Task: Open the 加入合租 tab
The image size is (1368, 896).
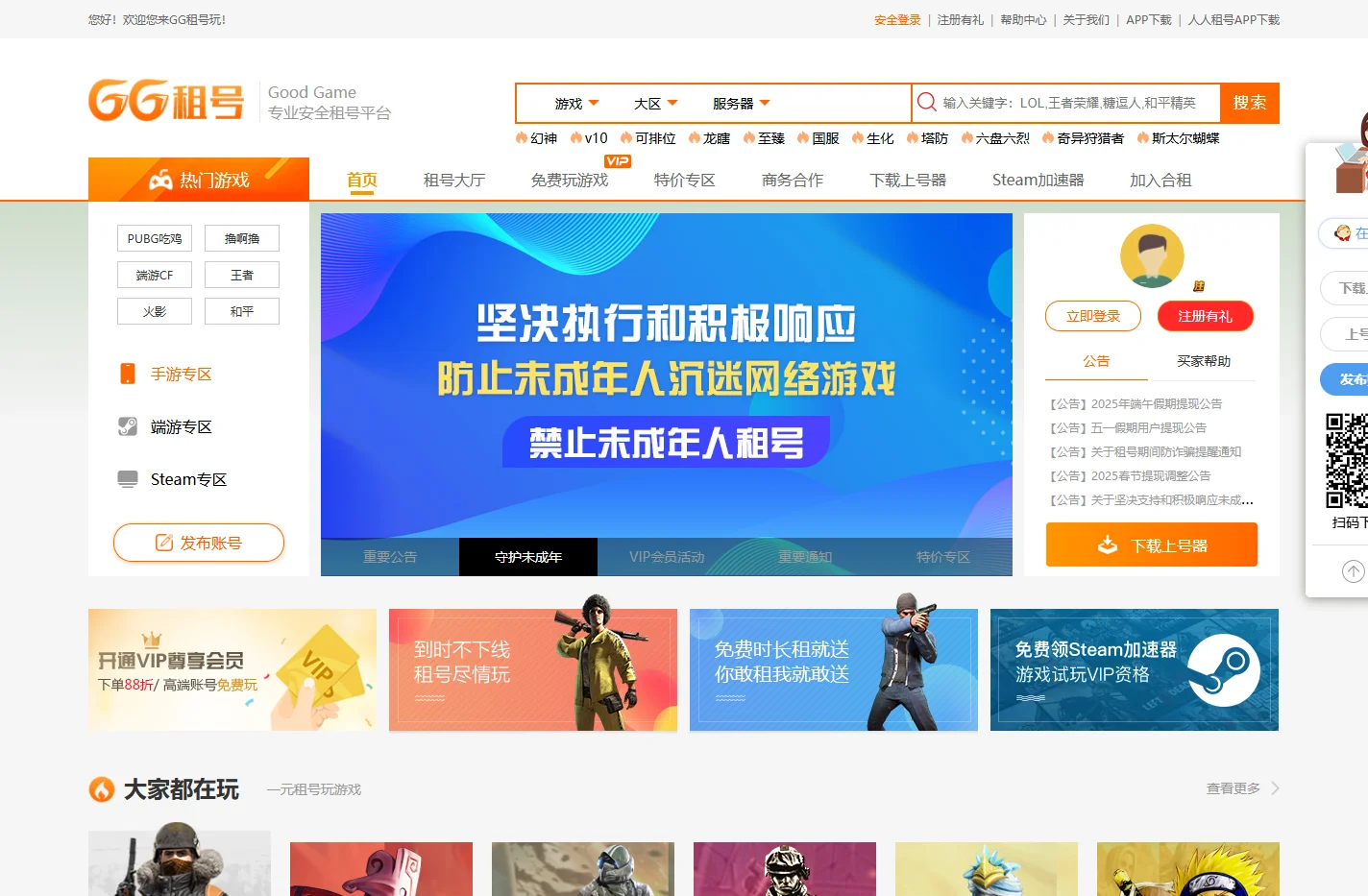Action: click(x=1160, y=180)
